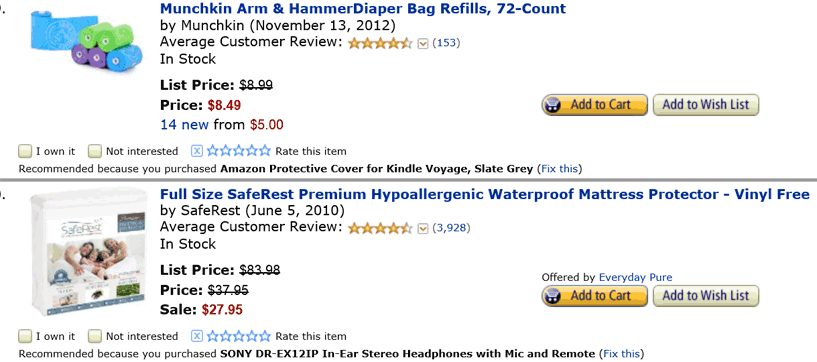Screen dimensions: 817x362
Task: Rate Munchkin diaper bags five stars
Action: 265,151
